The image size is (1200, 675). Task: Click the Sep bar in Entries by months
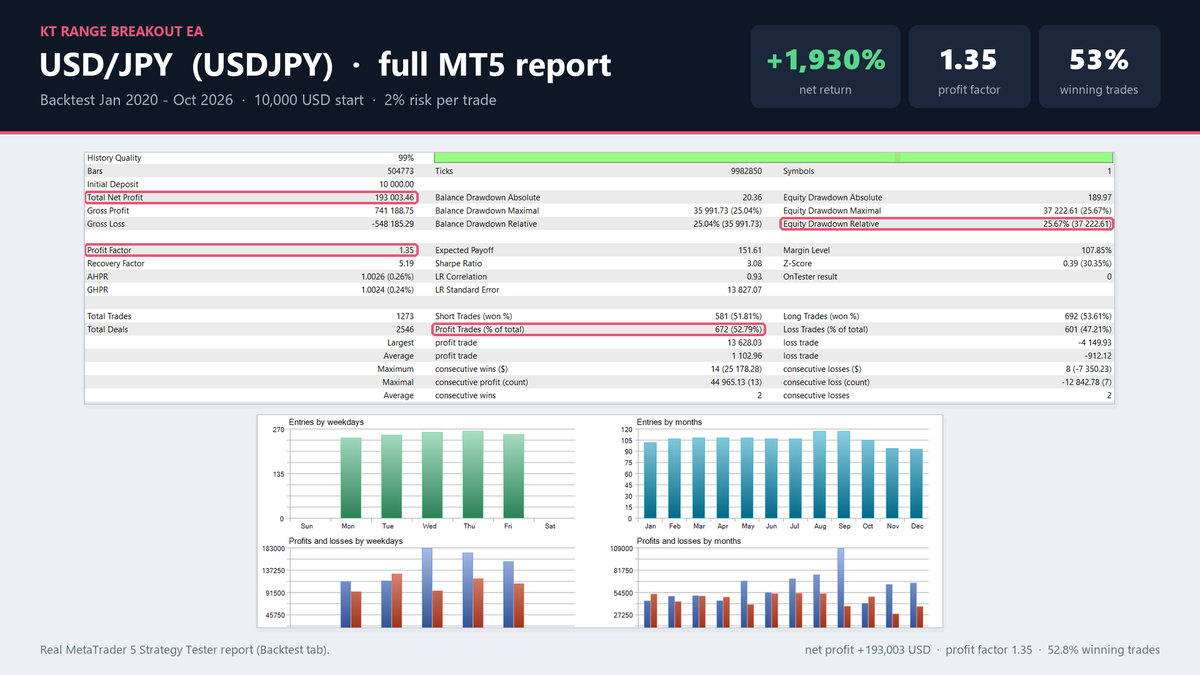click(x=843, y=475)
